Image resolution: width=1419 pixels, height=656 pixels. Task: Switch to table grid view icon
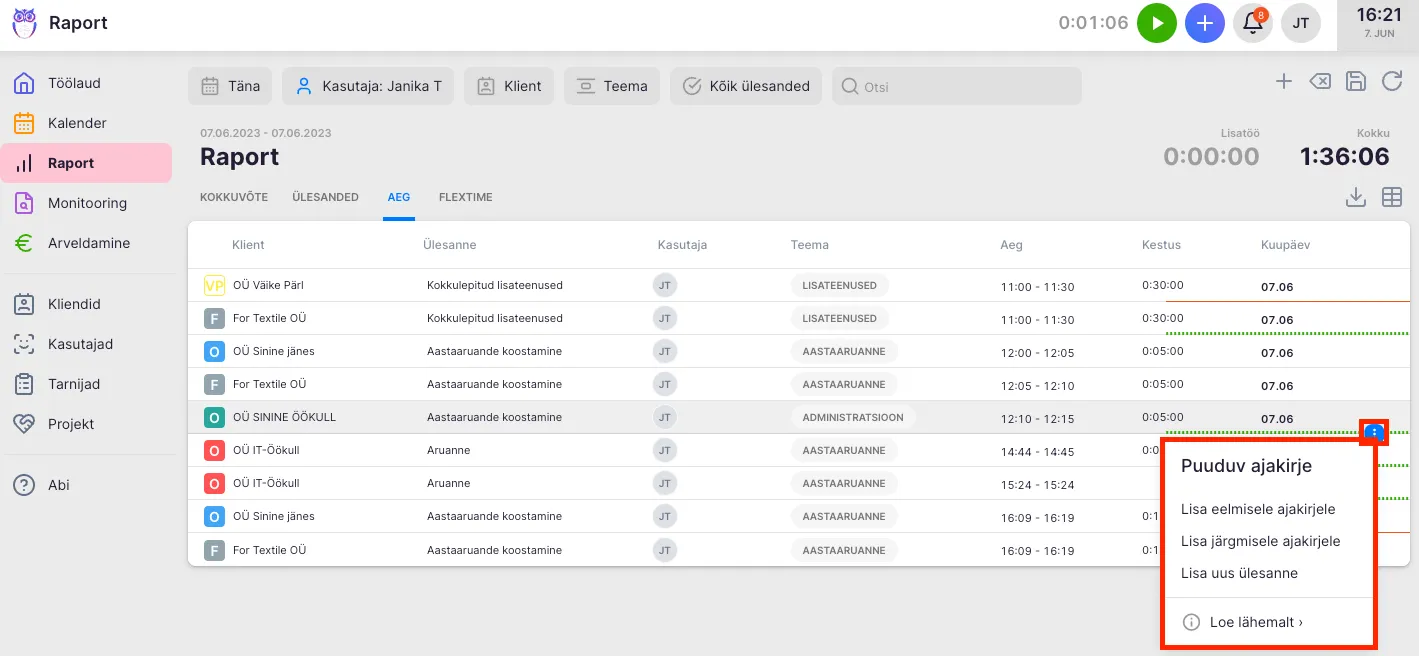tap(1391, 197)
